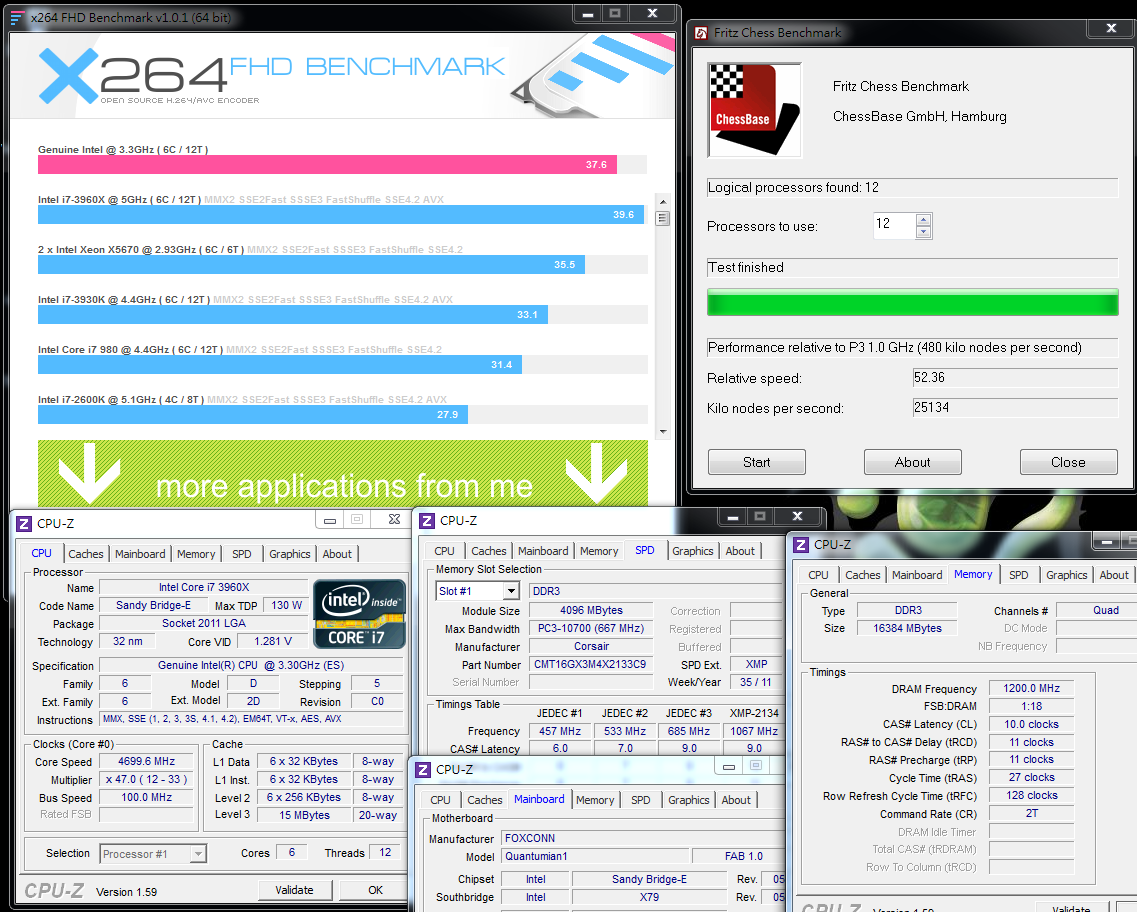Click the right white down arrow in green banner

pos(597,472)
